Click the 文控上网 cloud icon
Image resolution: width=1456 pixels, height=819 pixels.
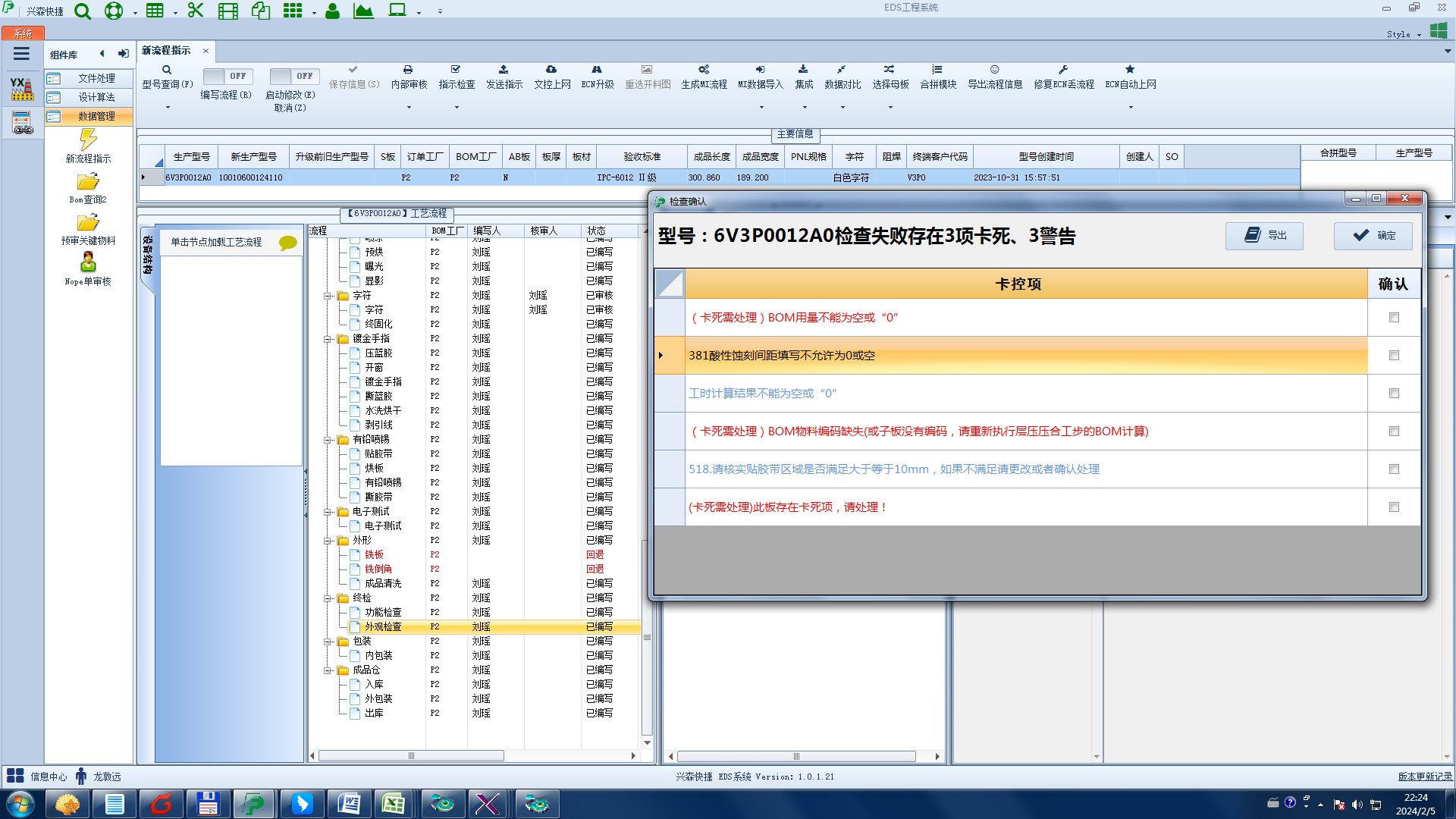click(x=551, y=70)
